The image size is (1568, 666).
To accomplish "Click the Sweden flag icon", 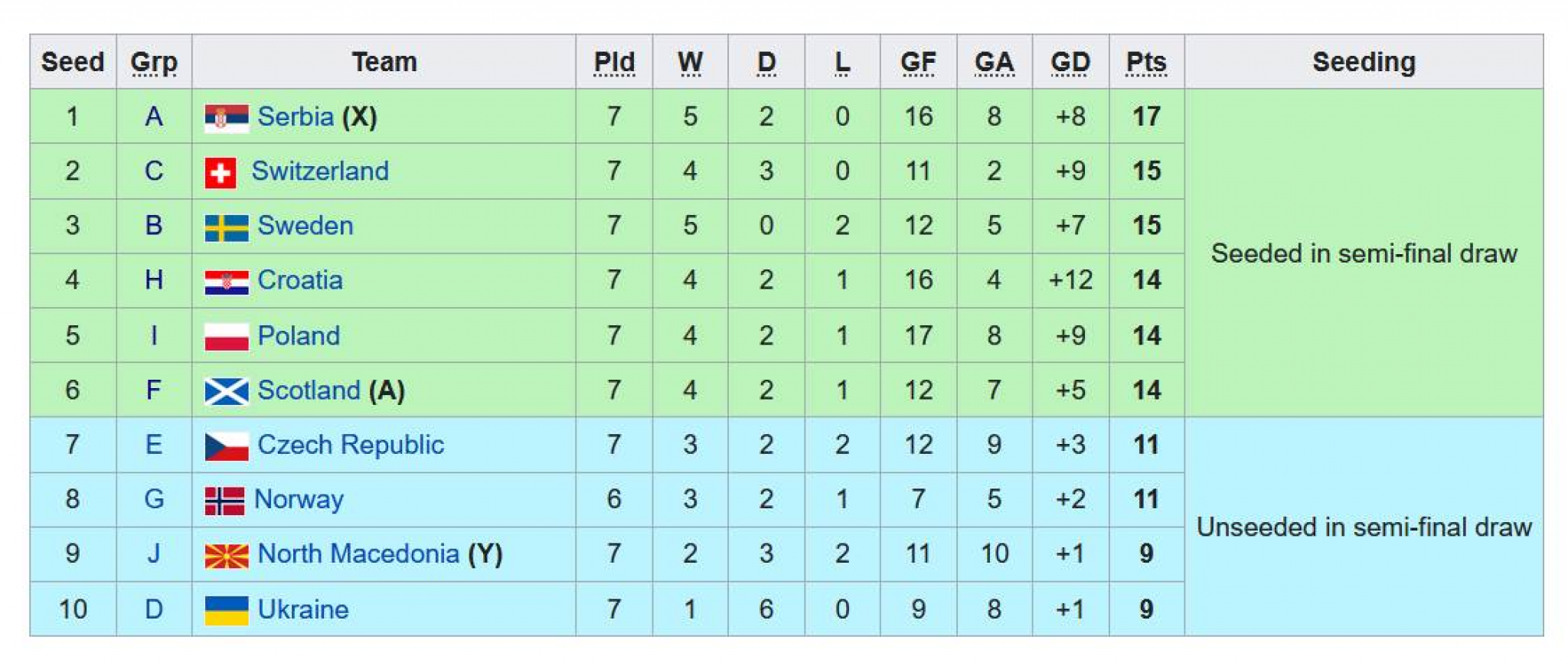I will (227, 227).
